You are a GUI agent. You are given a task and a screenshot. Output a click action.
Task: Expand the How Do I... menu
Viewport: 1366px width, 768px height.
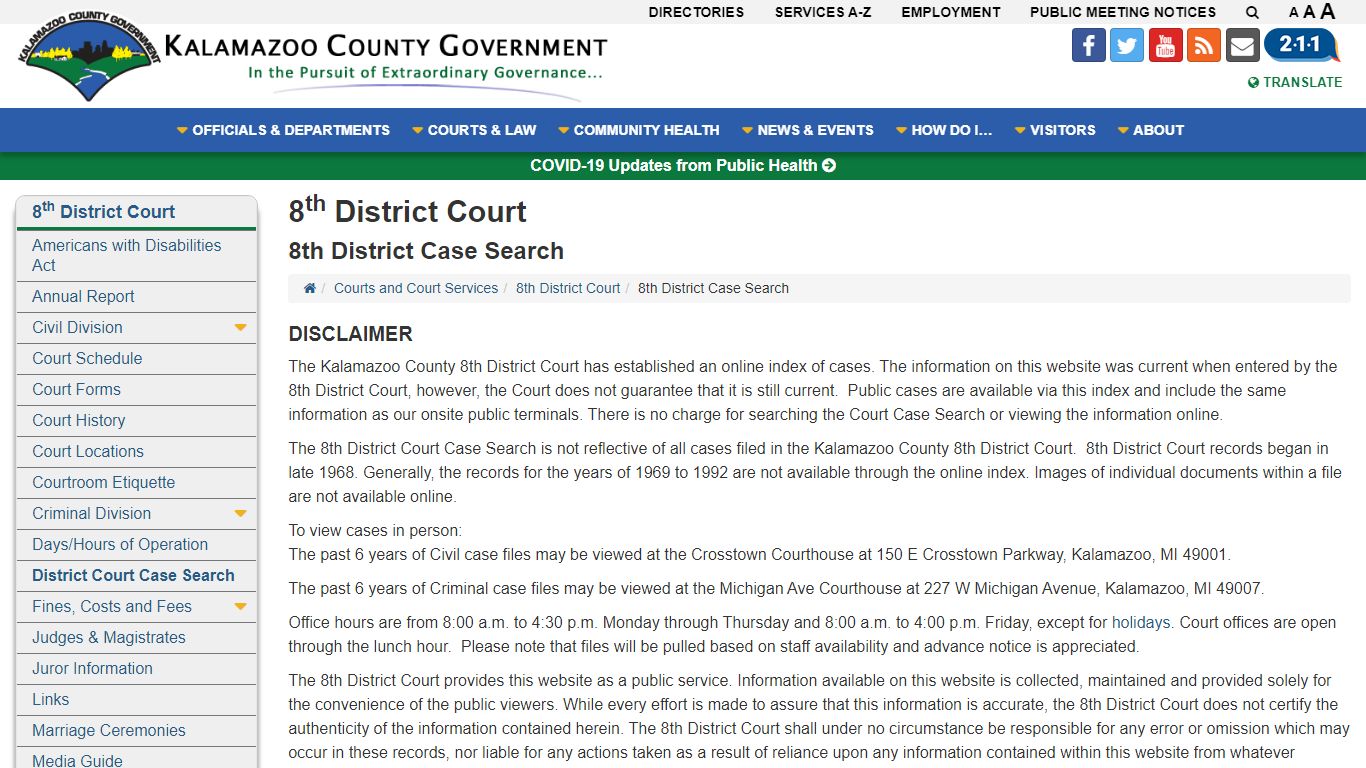pyautogui.click(x=944, y=130)
